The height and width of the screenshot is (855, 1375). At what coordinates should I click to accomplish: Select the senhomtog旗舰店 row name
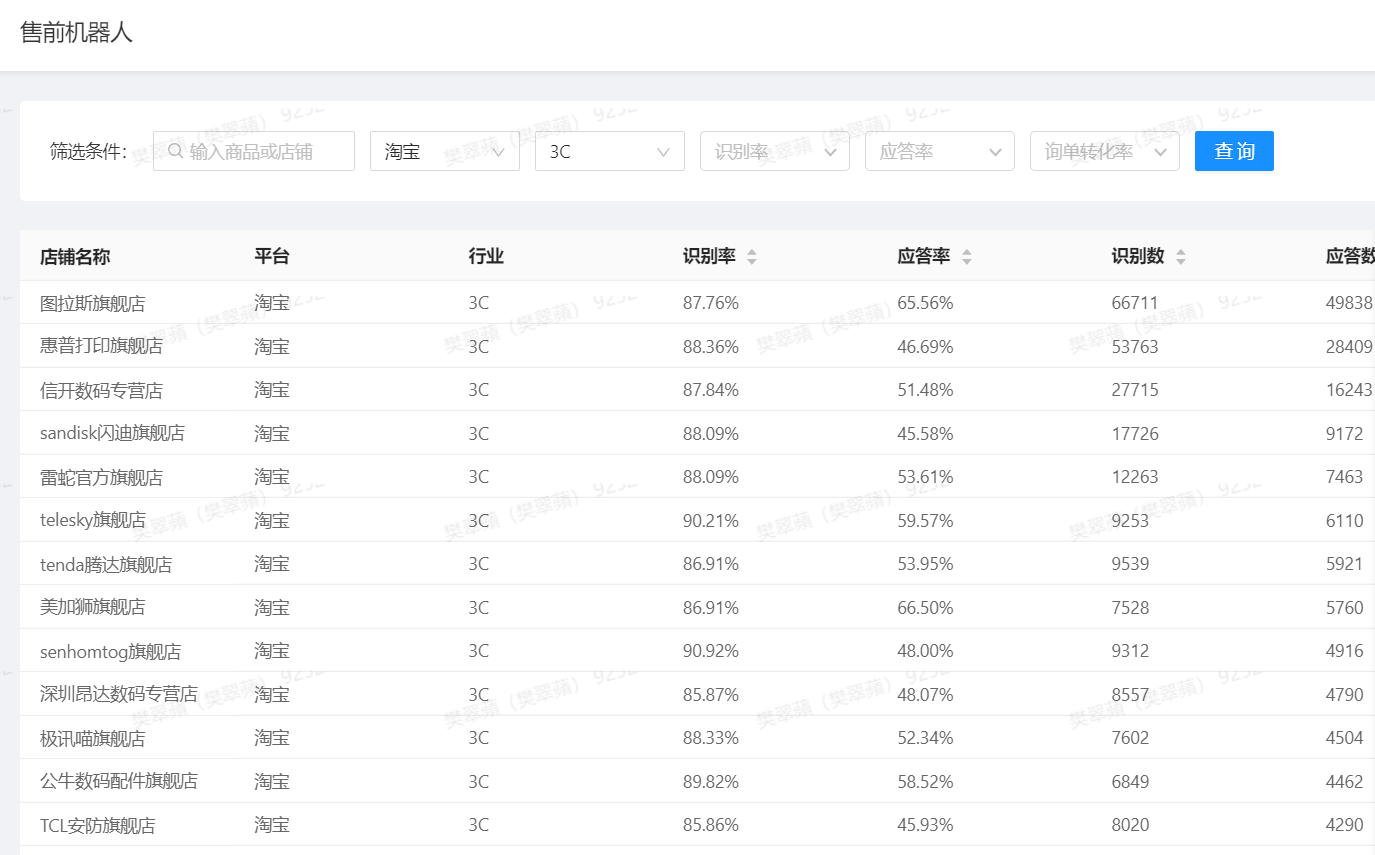pyautogui.click(x=110, y=651)
